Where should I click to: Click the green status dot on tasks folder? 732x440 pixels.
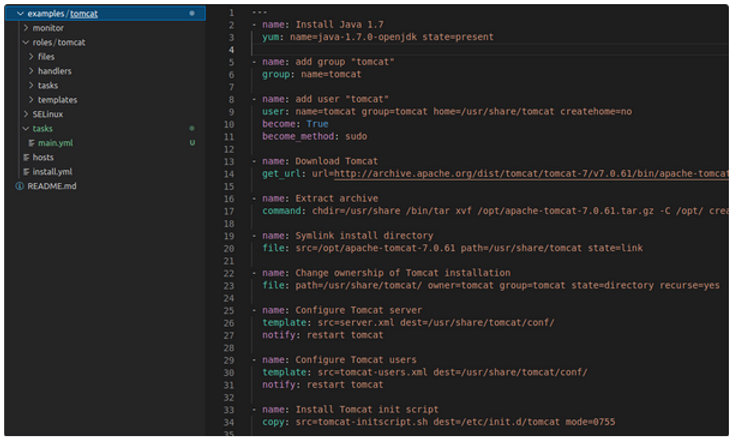pyautogui.click(x=192, y=128)
